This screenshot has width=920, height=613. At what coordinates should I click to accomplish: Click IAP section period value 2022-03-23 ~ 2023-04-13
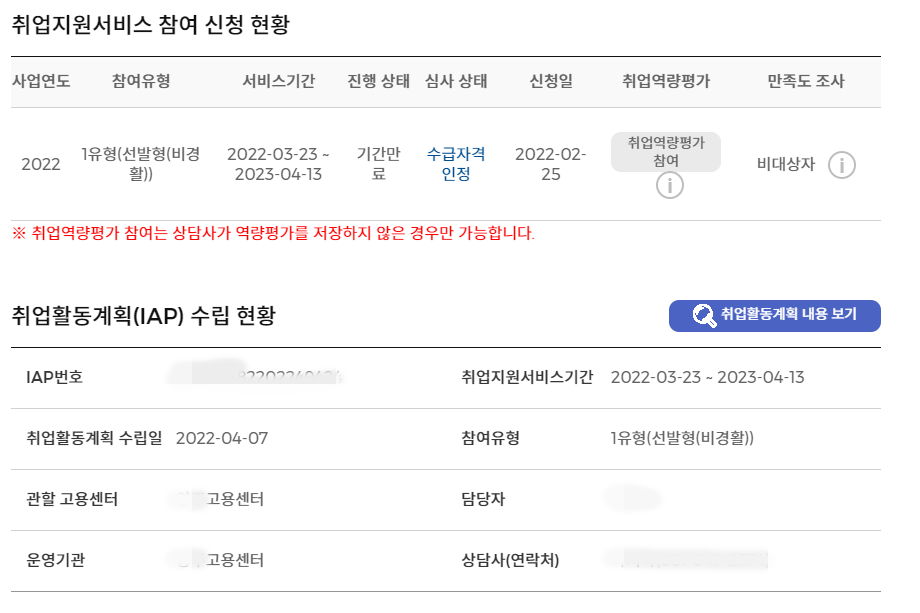[x=708, y=377]
